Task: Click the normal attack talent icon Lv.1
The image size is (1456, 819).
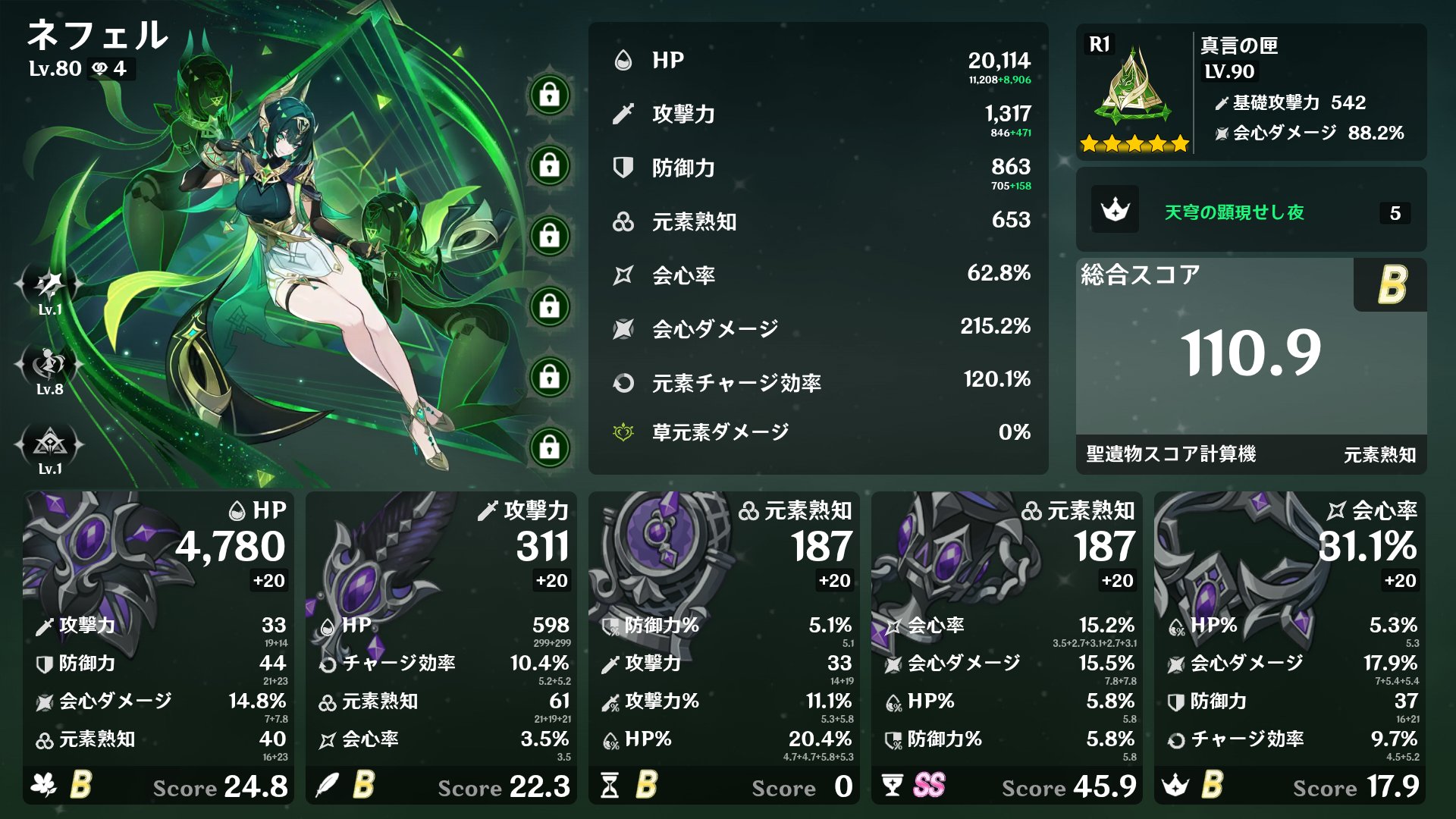Action: pos(50,285)
